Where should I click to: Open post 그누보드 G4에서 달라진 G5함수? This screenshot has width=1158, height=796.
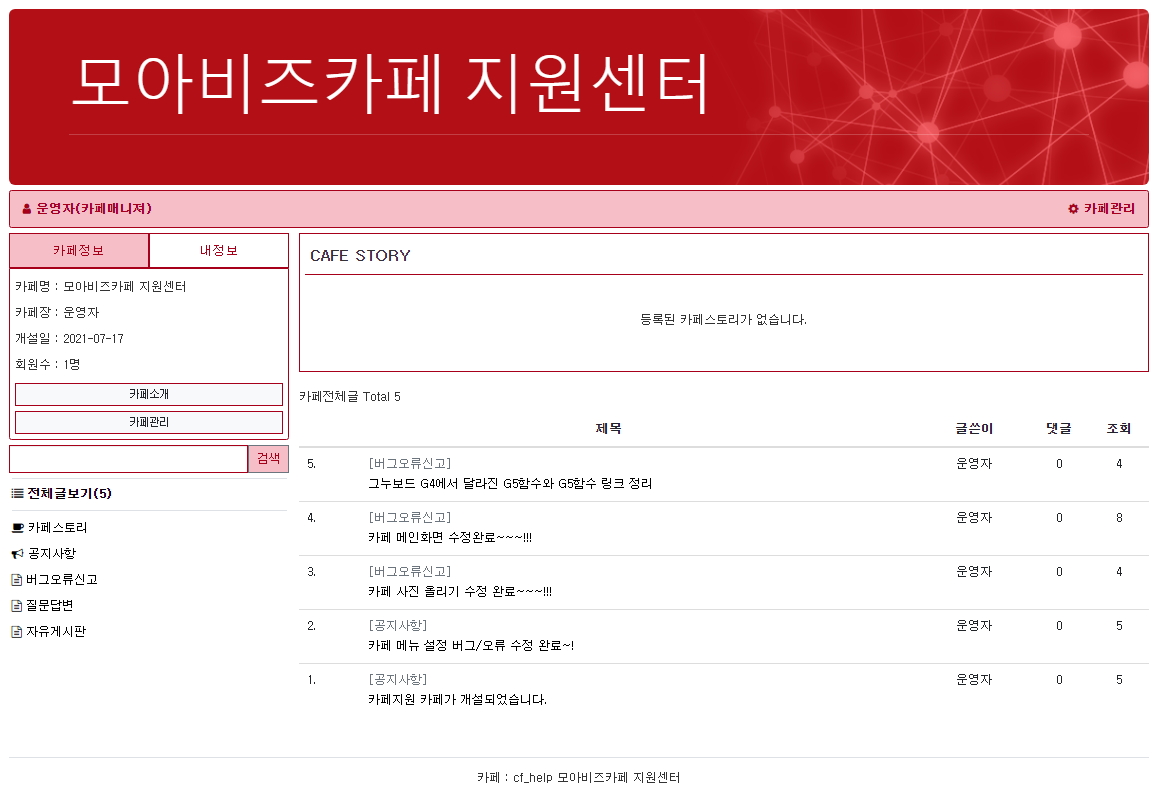510,484
